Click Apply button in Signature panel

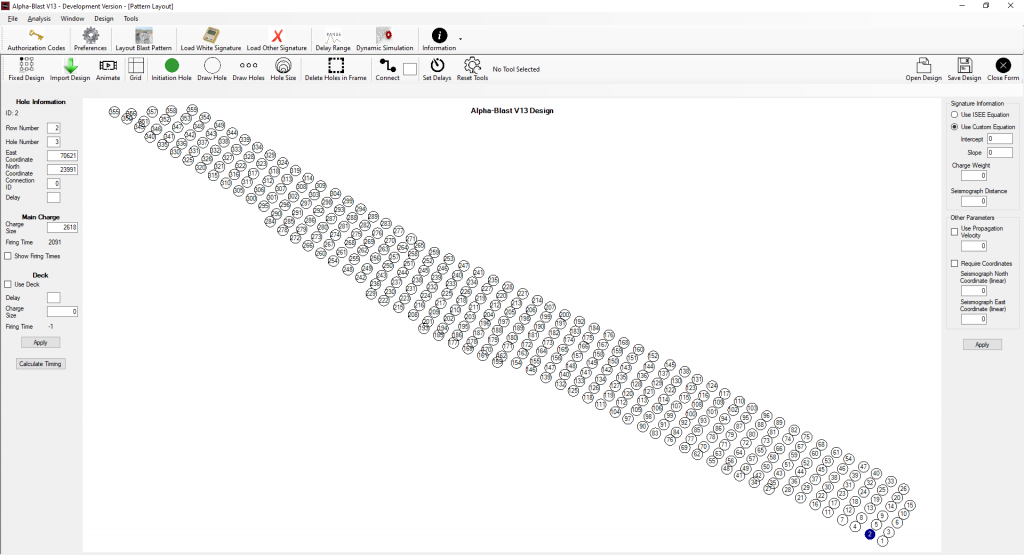(x=982, y=345)
